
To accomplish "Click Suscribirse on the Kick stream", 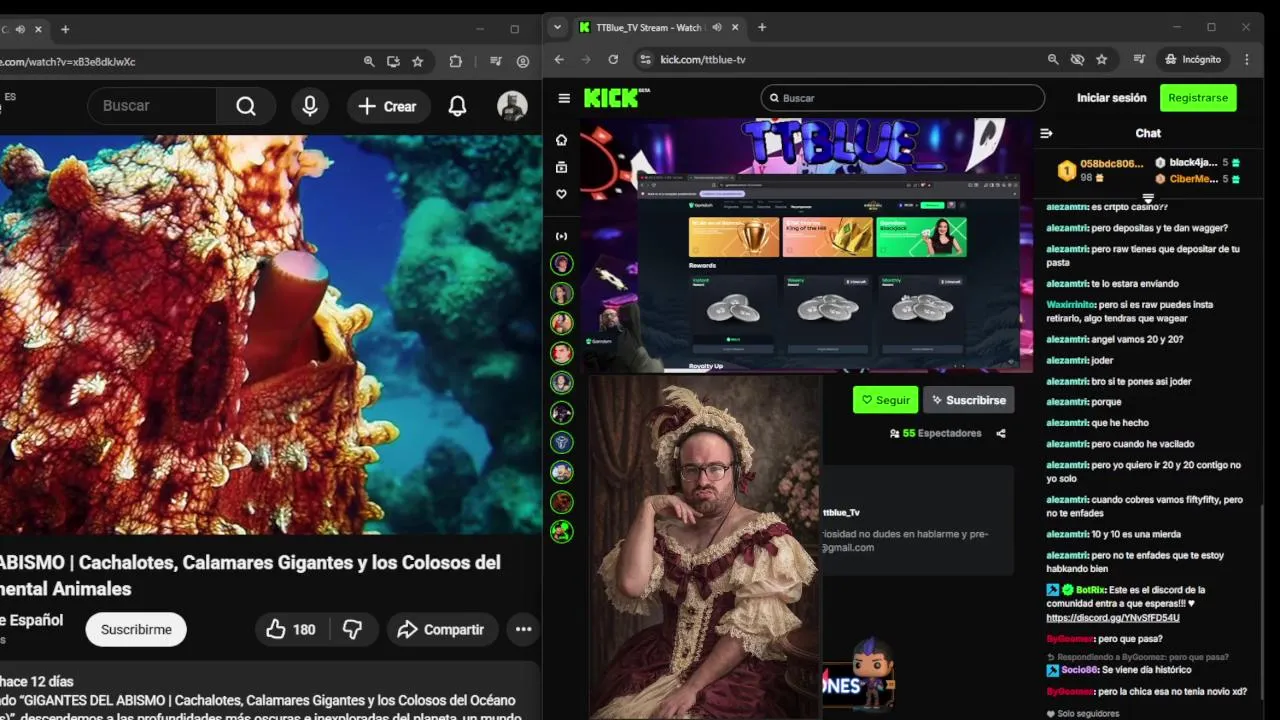I will pos(968,400).
